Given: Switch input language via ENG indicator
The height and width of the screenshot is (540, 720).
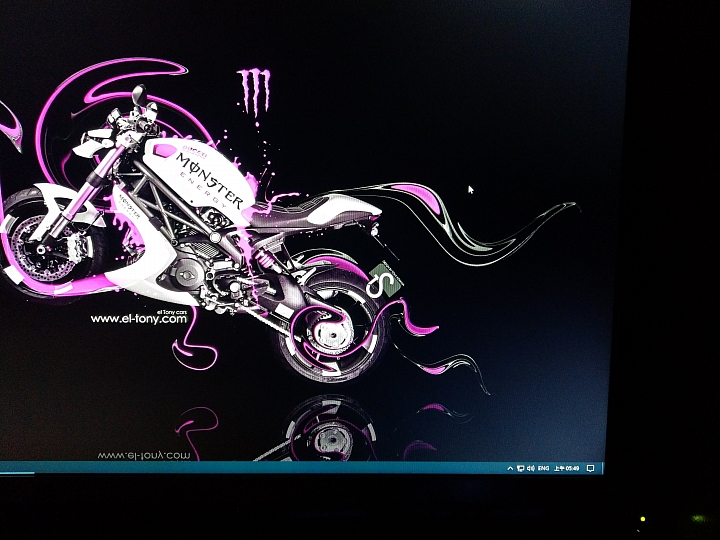Looking at the screenshot, I should point(544,468).
